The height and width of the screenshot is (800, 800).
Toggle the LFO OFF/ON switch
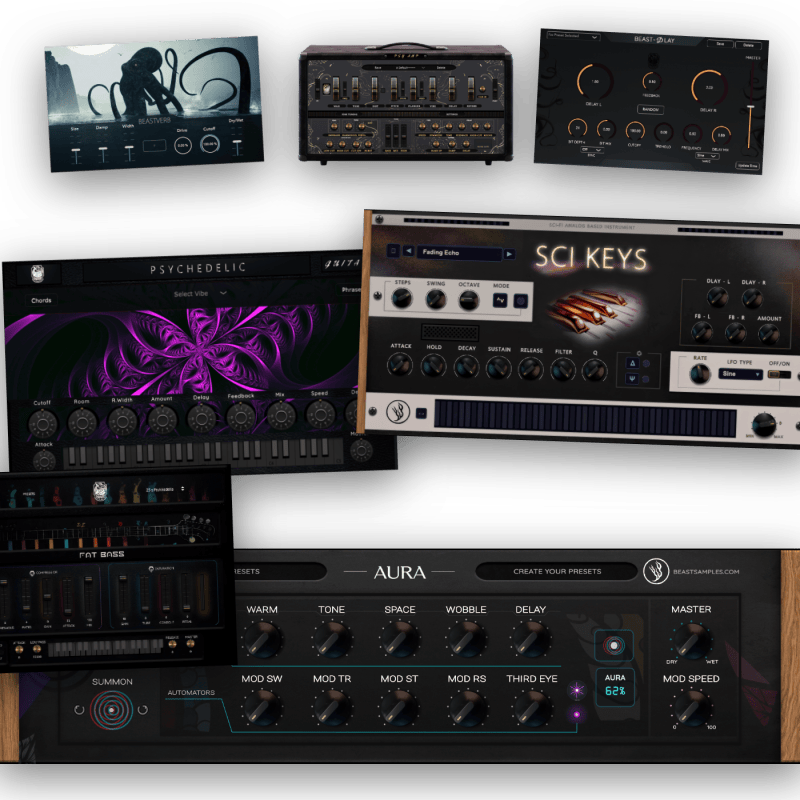click(779, 375)
